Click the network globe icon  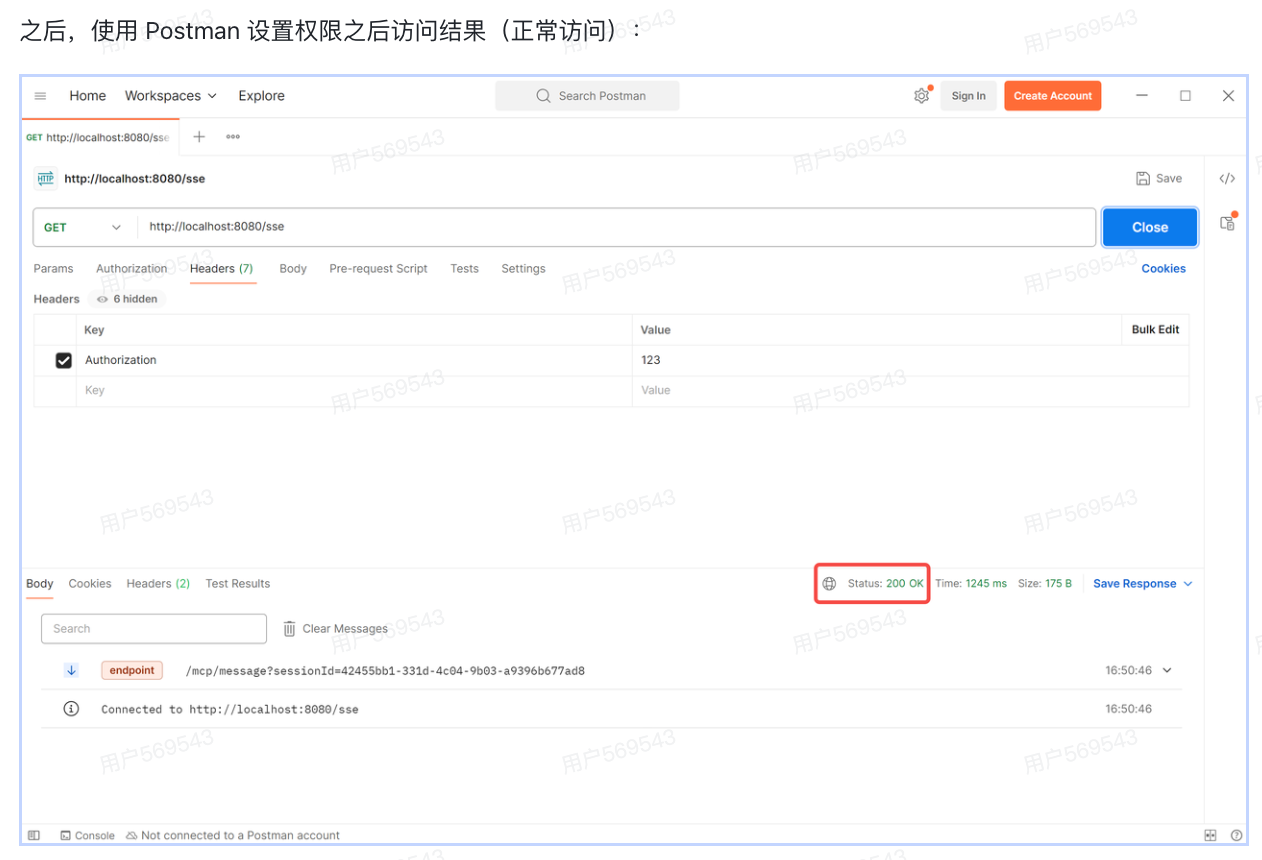[x=829, y=584]
